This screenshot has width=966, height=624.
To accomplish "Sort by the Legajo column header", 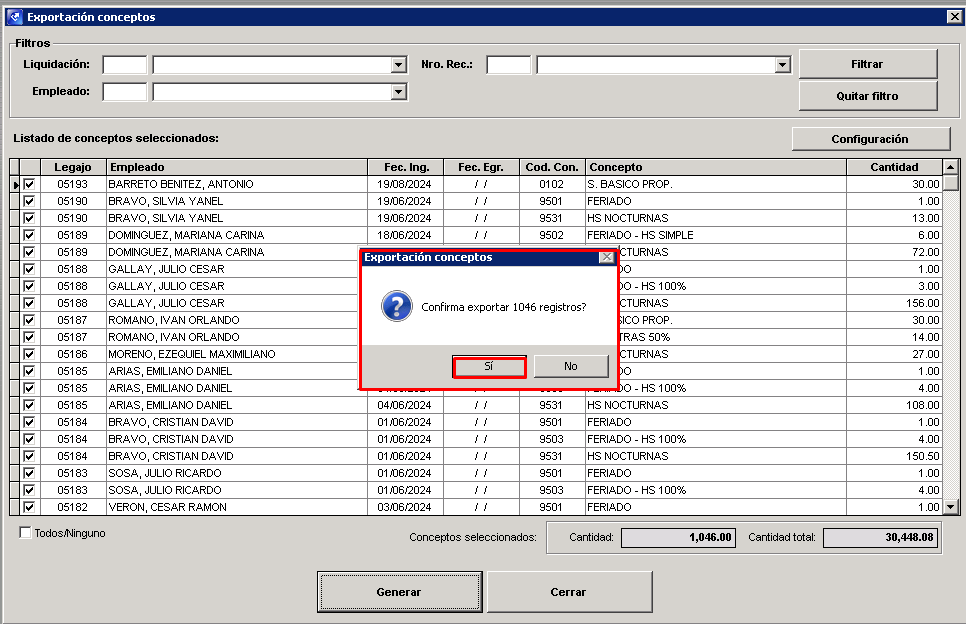I will [x=73, y=167].
